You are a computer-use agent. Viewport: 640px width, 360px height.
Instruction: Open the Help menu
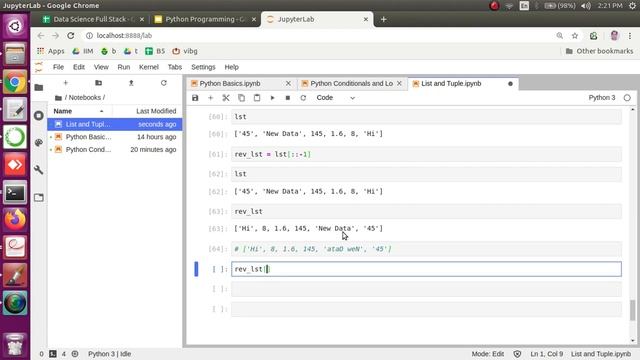231,67
